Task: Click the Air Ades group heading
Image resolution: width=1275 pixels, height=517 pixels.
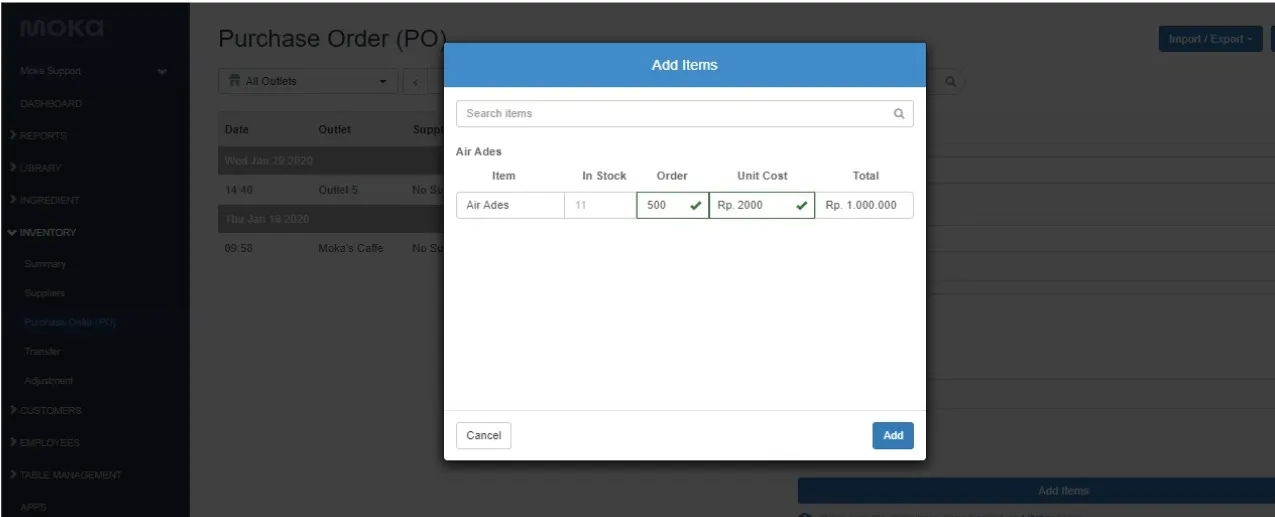Action: coord(478,153)
